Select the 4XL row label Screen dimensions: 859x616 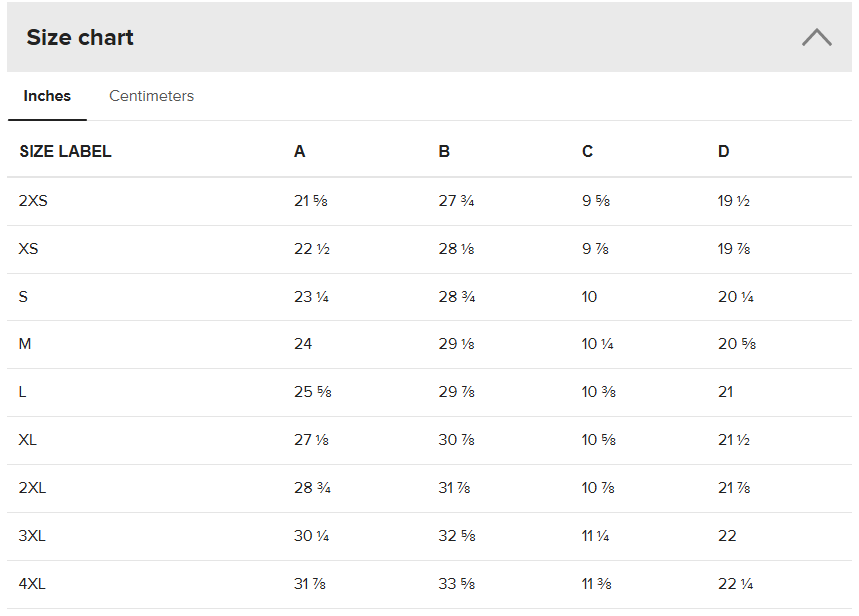tap(32, 584)
